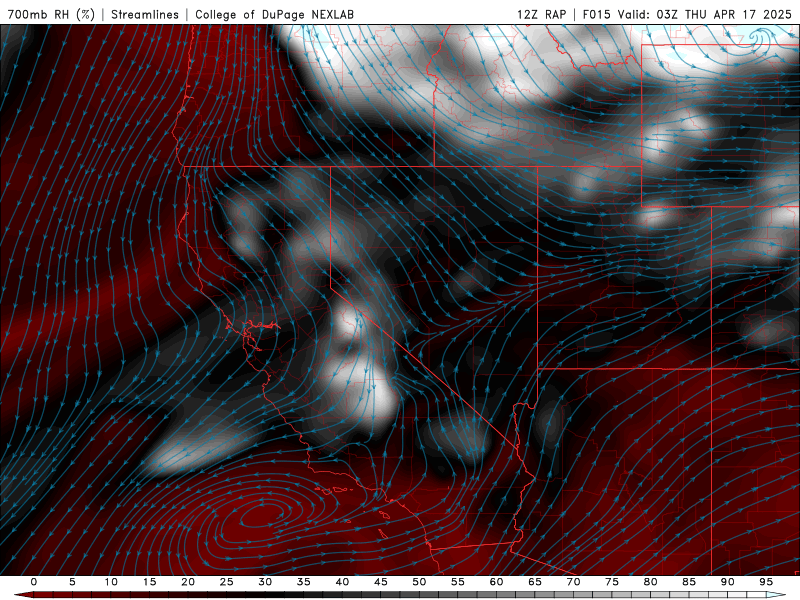Click the 'Streamlines' header label

[x=145, y=14]
